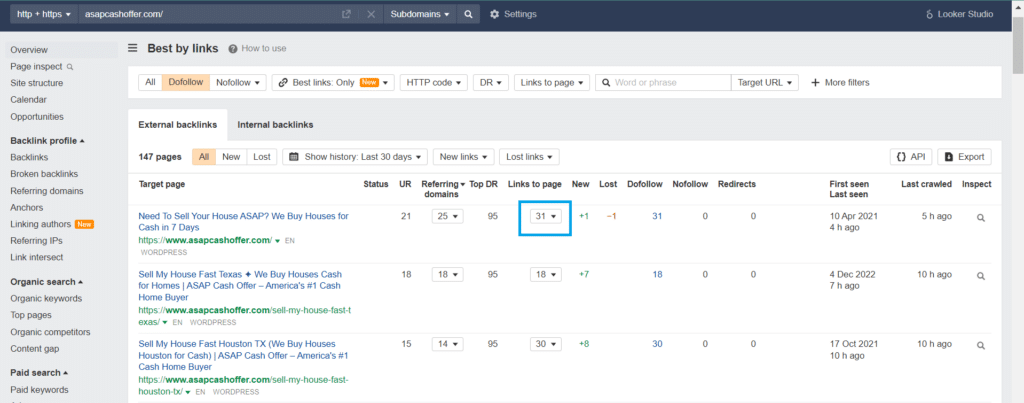Open Linking authors in the sidebar
The image size is (1024, 403).
[x=40, y=224]
